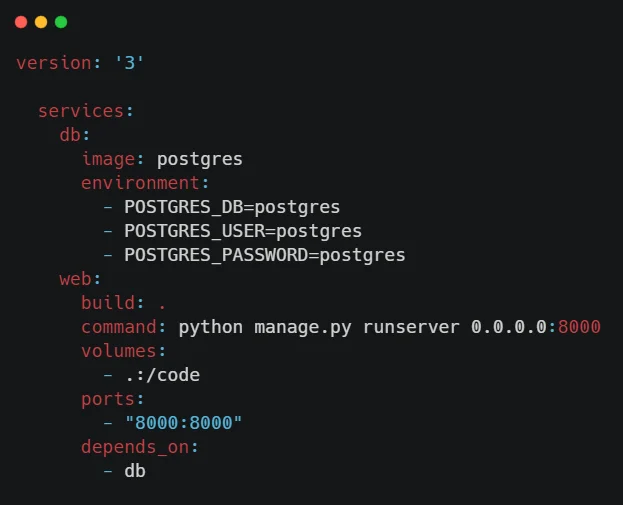Click the '3' version value
623x505 pixels.
pyautogui.click(x=130, y=63)
